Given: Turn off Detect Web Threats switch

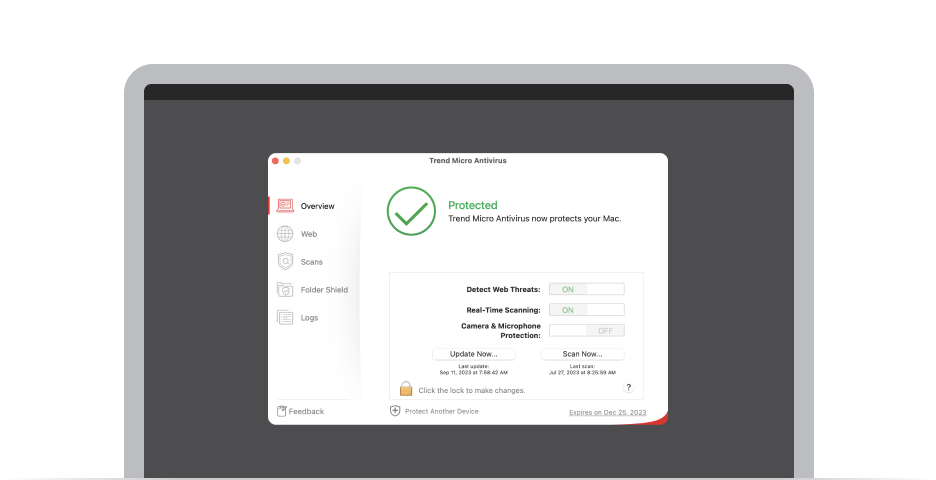Looking at the screenshot, I should click(587, 289).
